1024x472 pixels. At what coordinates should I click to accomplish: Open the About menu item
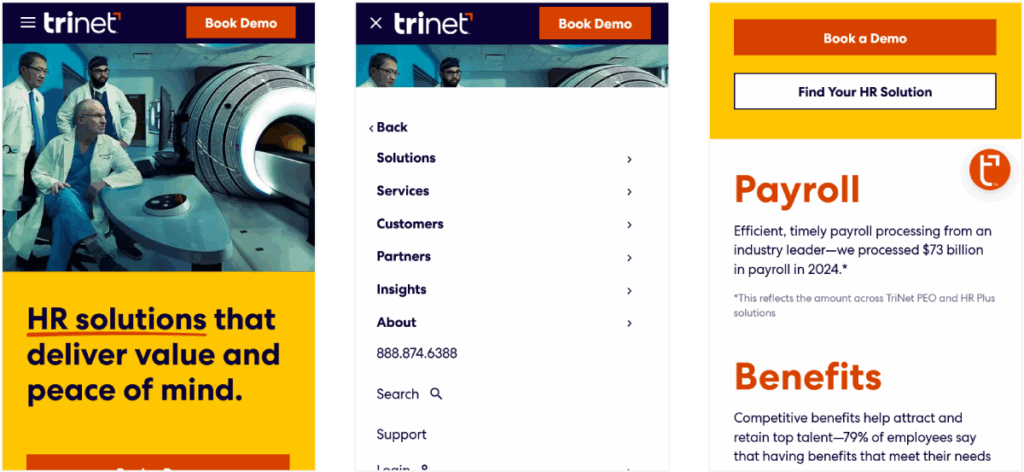pyautogui.click(x=396, y=323)
